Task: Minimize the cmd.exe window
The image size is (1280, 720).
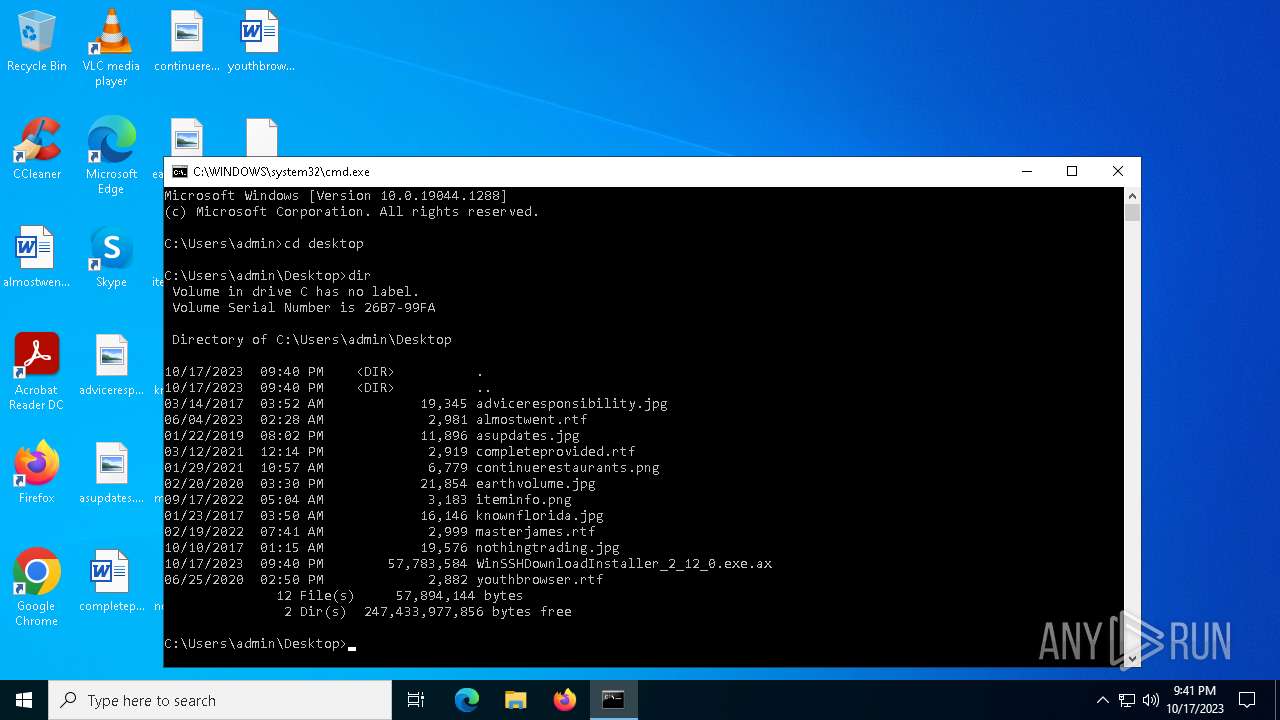Action: pos(1026,172)
